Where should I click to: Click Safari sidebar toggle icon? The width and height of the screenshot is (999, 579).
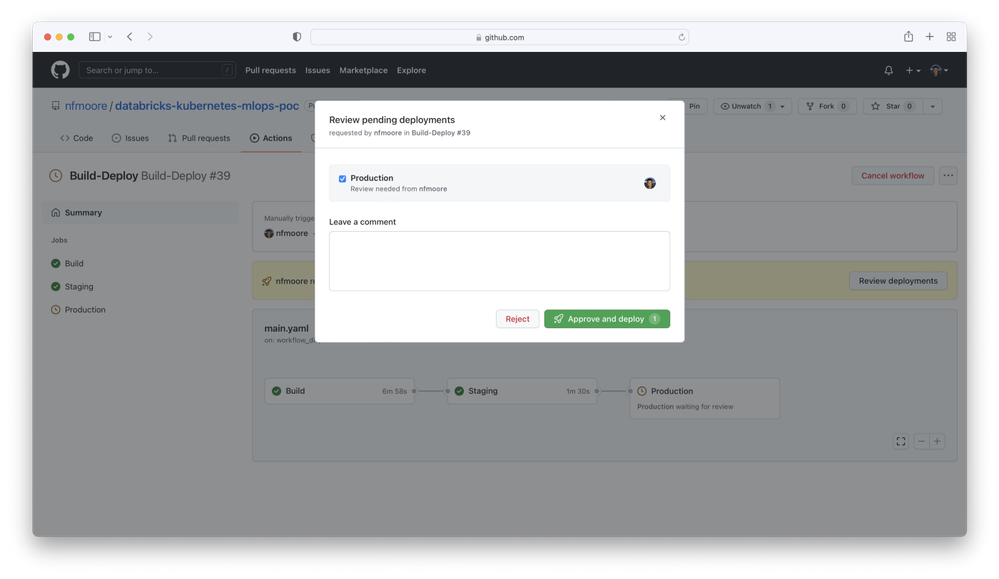[94, 37]
